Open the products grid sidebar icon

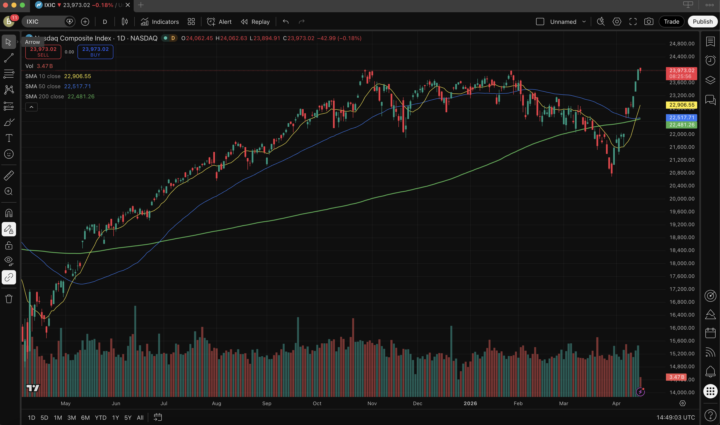pyautogui.click(x=710, y=391)
